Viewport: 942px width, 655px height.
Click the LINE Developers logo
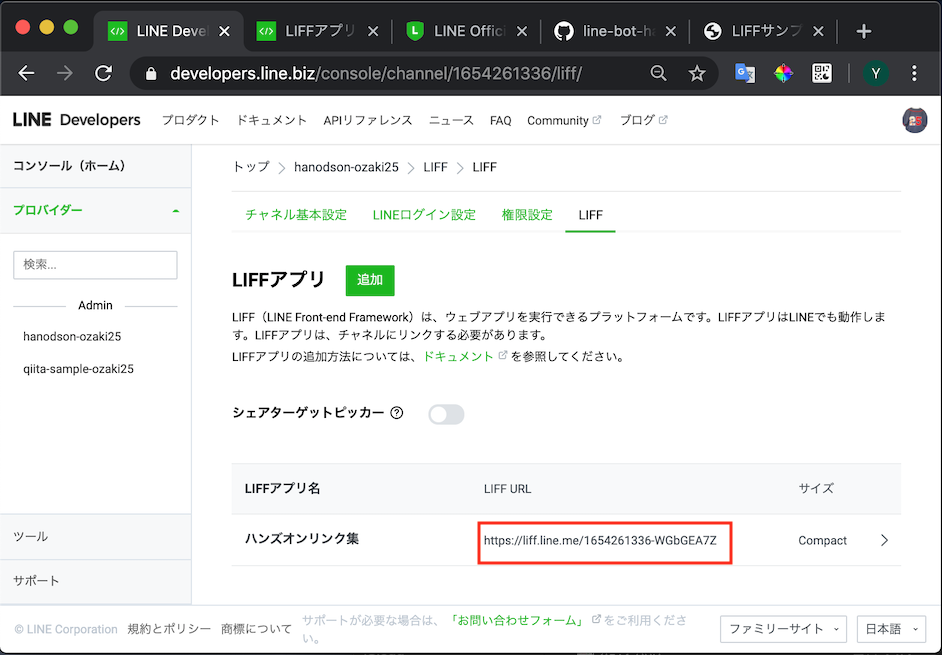click(76, 120)
